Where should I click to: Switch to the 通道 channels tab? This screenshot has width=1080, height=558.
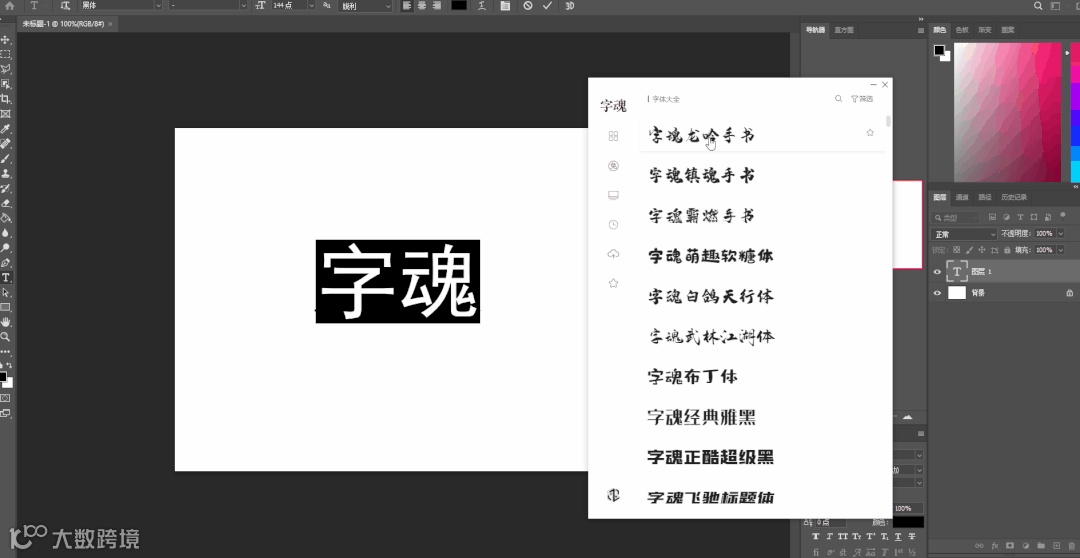click(x=962, y=197)
